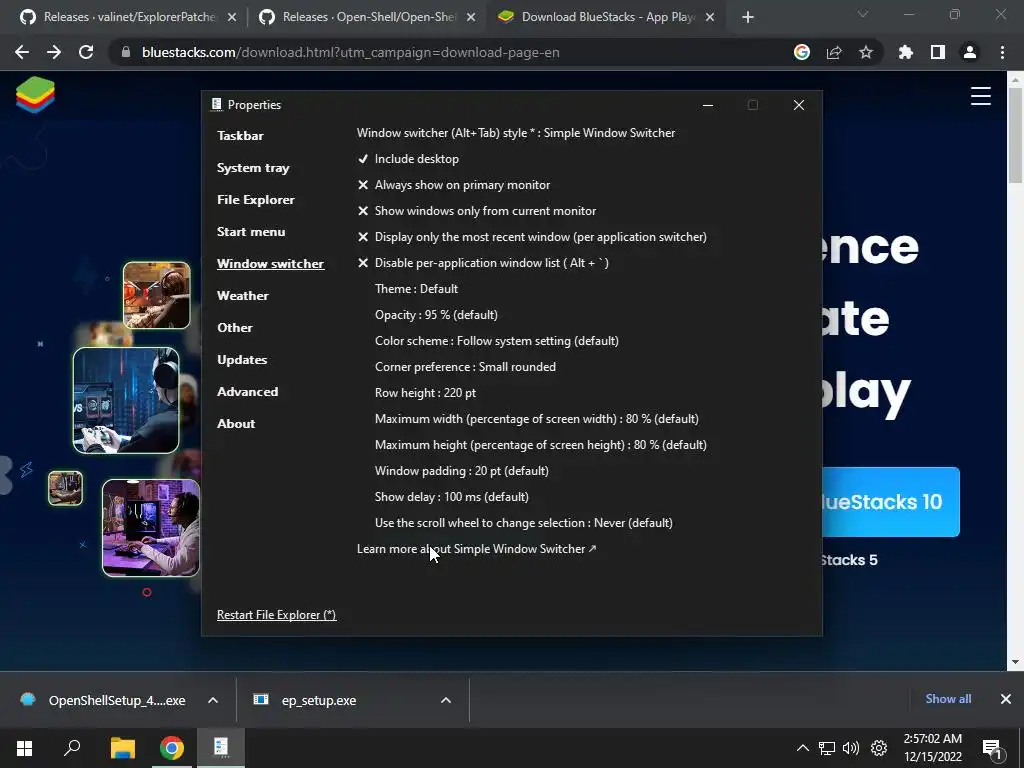Image resolution: width=1024 pixels, height=768 pixels.
Task: Click the BlueStacks logo on the page
Action: click(35, 95)
